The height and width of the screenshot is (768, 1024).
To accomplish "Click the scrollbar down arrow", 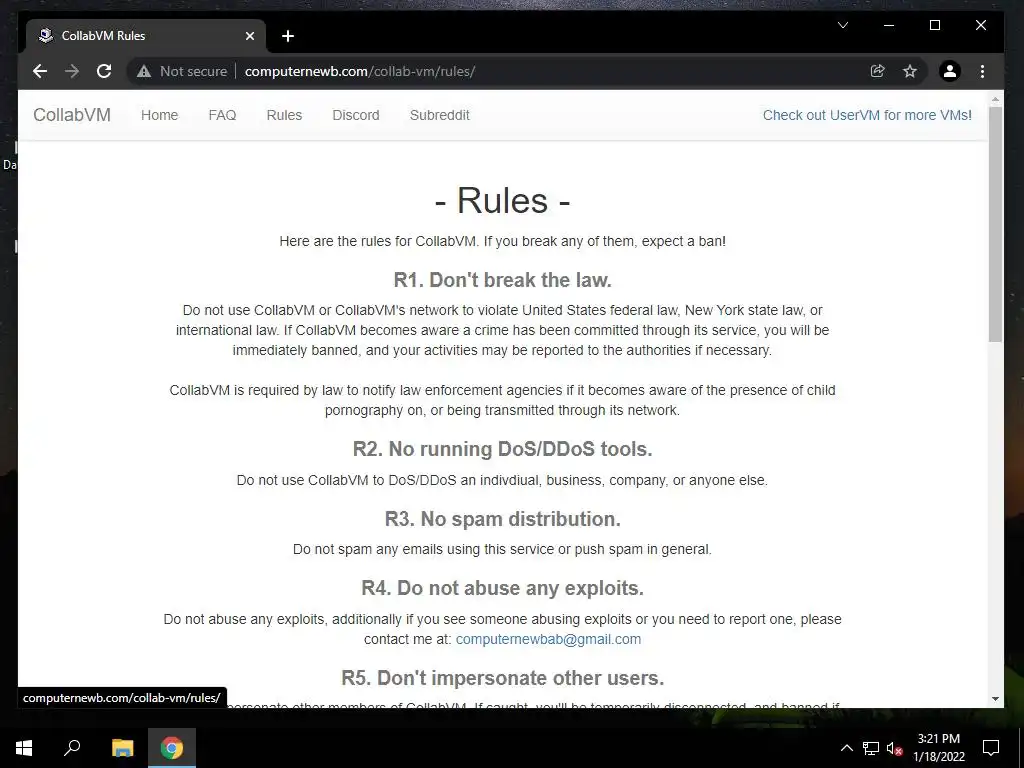I will coord(995,699).
